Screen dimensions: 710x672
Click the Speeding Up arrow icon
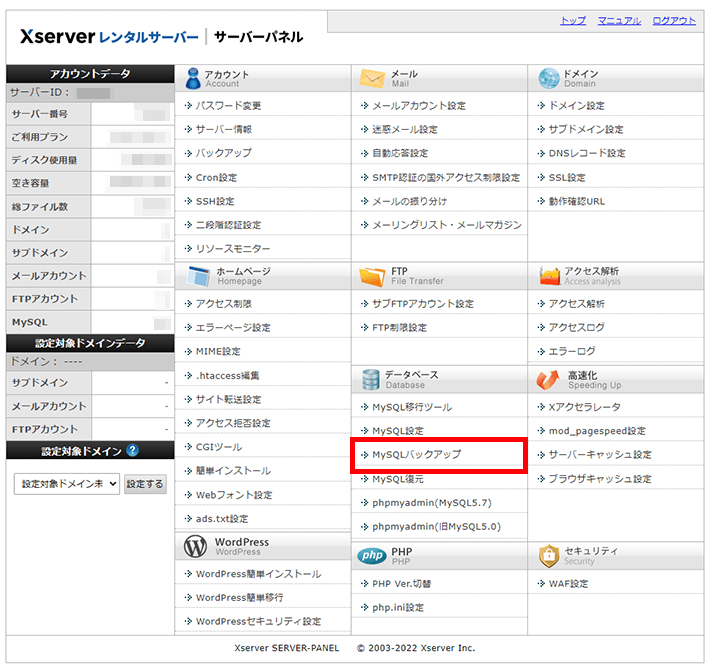(548, 379)
